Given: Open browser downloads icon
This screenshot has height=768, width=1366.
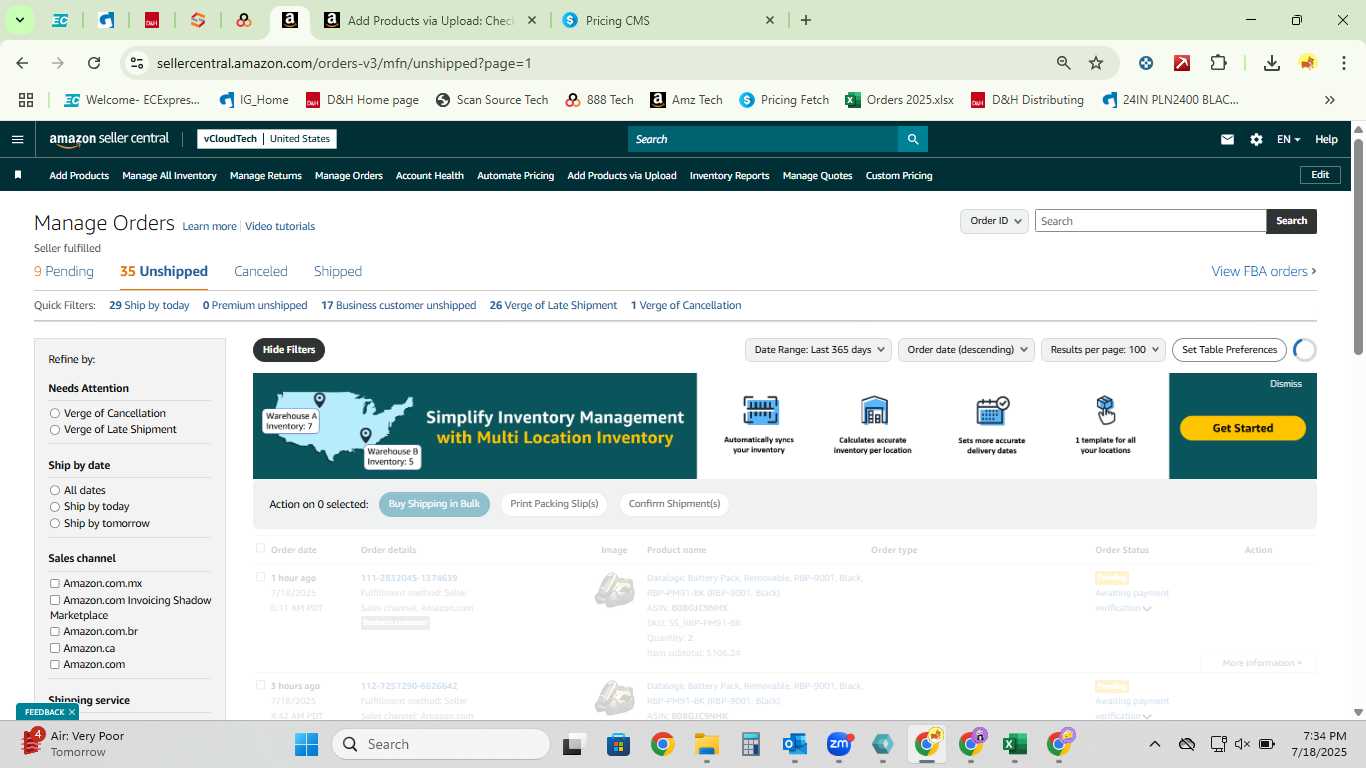Looking at the screenshot, I should (x=1271, y=63).
